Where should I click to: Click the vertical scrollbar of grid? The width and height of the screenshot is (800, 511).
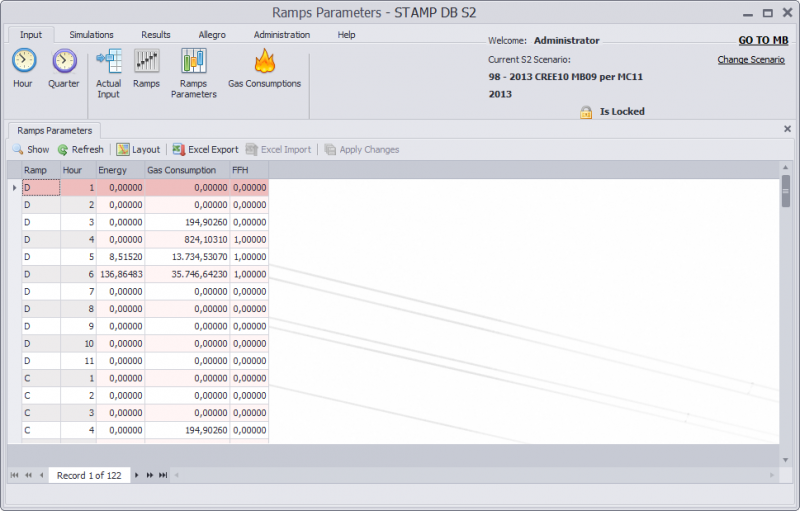pyautogui.click(x=786, y=300)
